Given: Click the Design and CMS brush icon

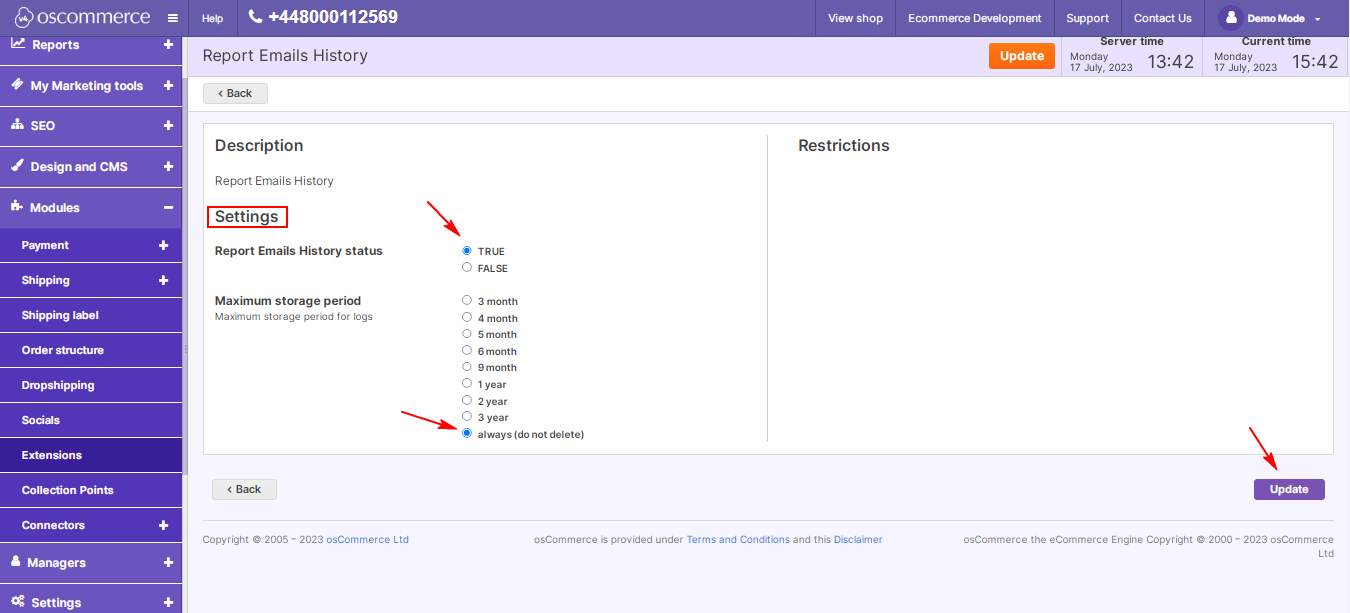Looking at the screenshot, I should click(x=16, y=166).
